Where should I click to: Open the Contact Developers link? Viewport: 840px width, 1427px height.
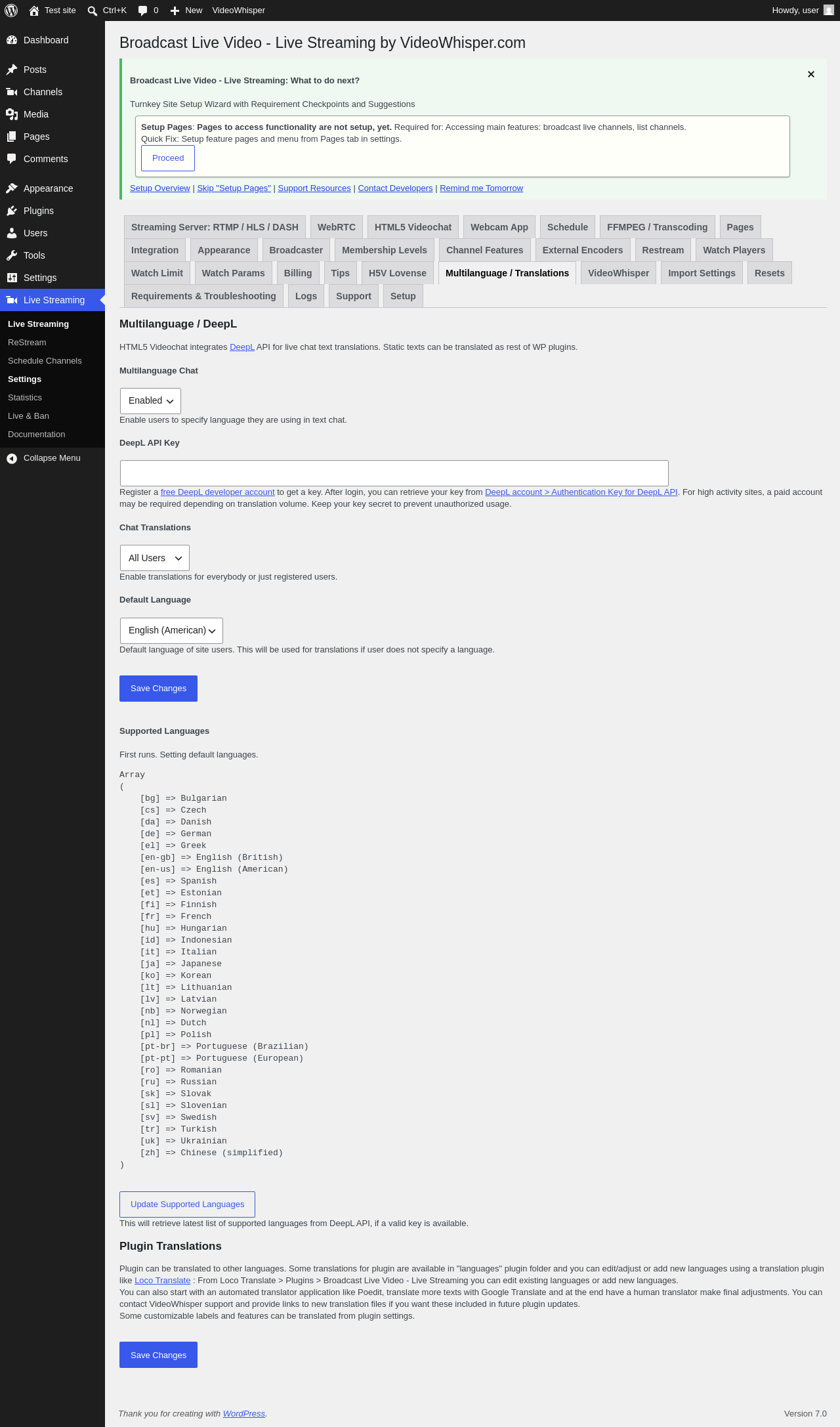click(x=395, y=188)
